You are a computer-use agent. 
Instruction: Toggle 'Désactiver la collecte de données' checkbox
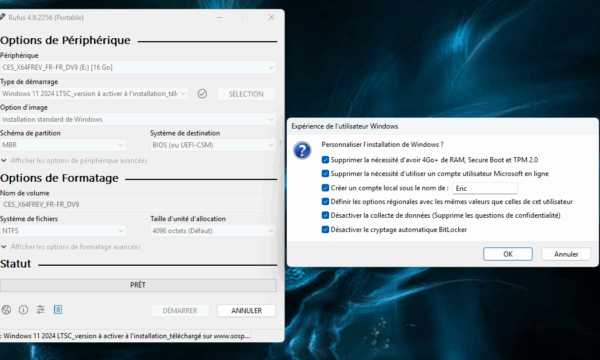click(325, 215)
